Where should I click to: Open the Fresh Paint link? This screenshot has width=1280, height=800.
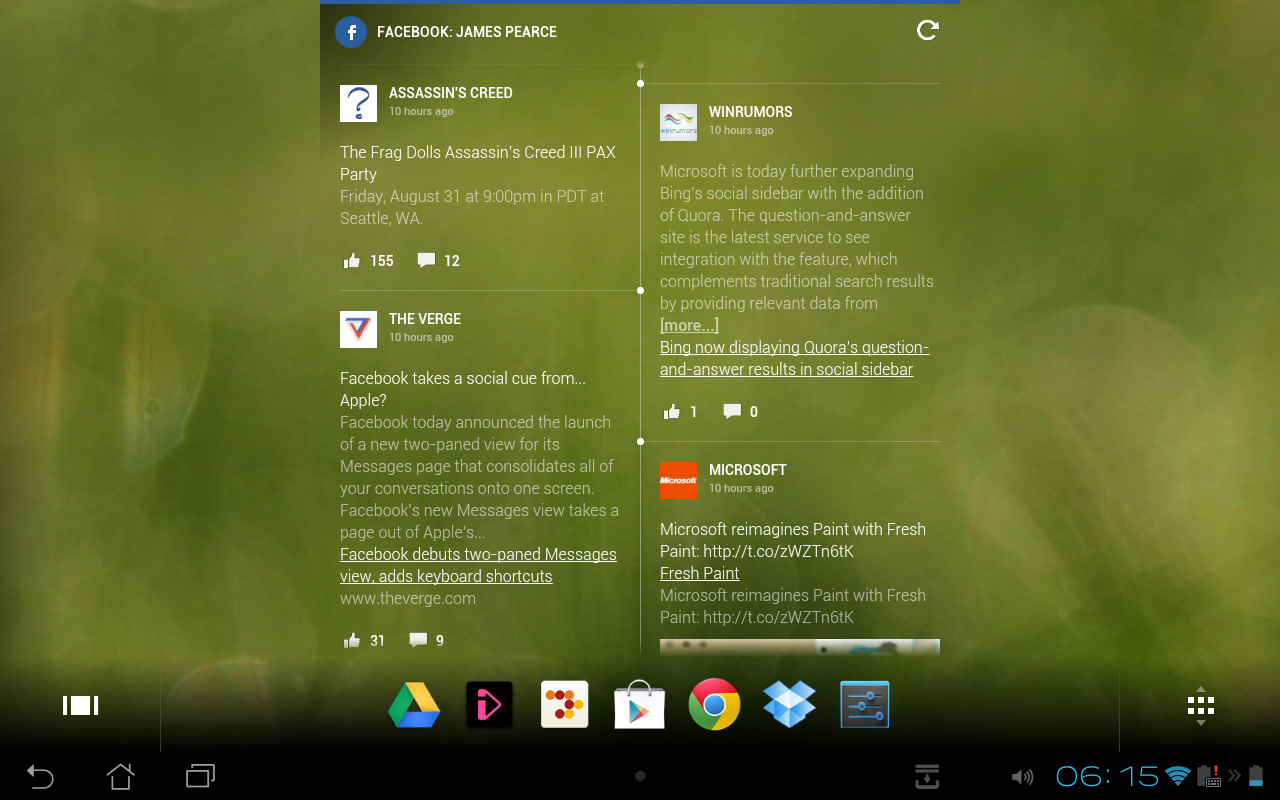(699, 573)
